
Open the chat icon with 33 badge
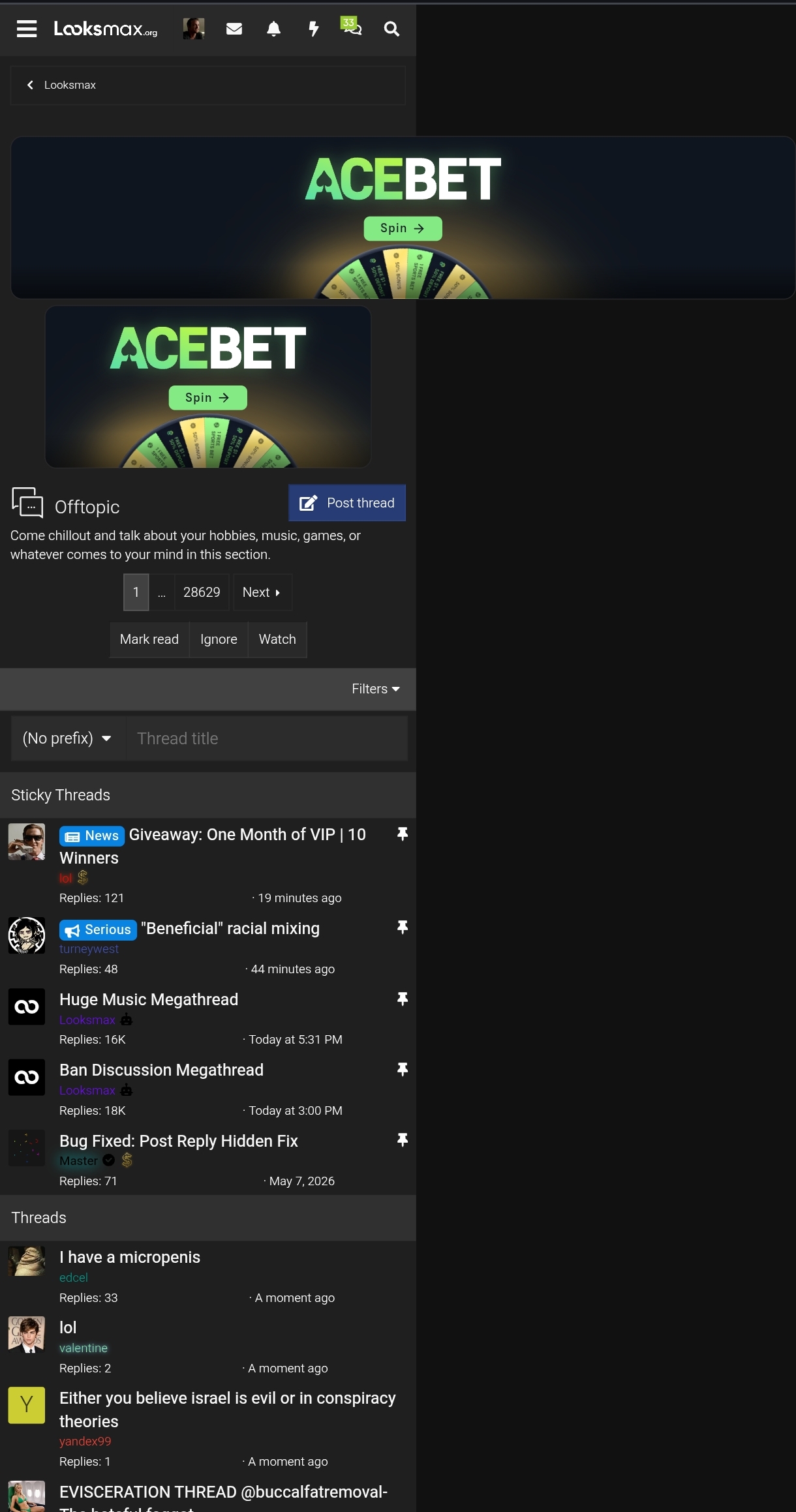(x=352, y=27)
